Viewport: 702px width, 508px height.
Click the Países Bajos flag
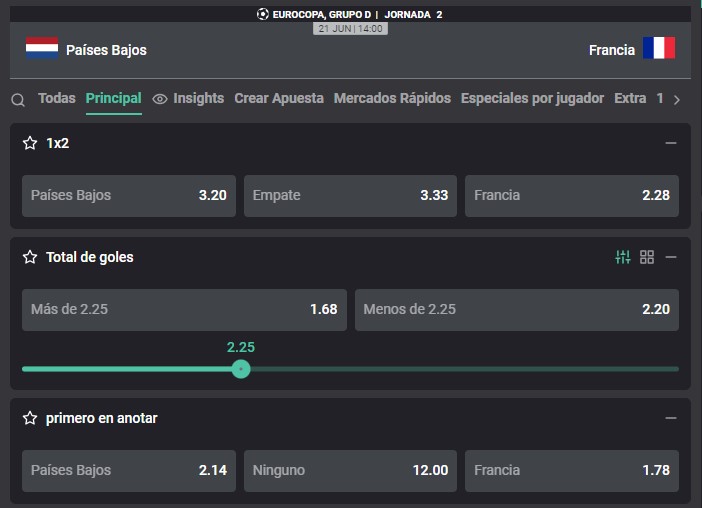tap(42, 48)
